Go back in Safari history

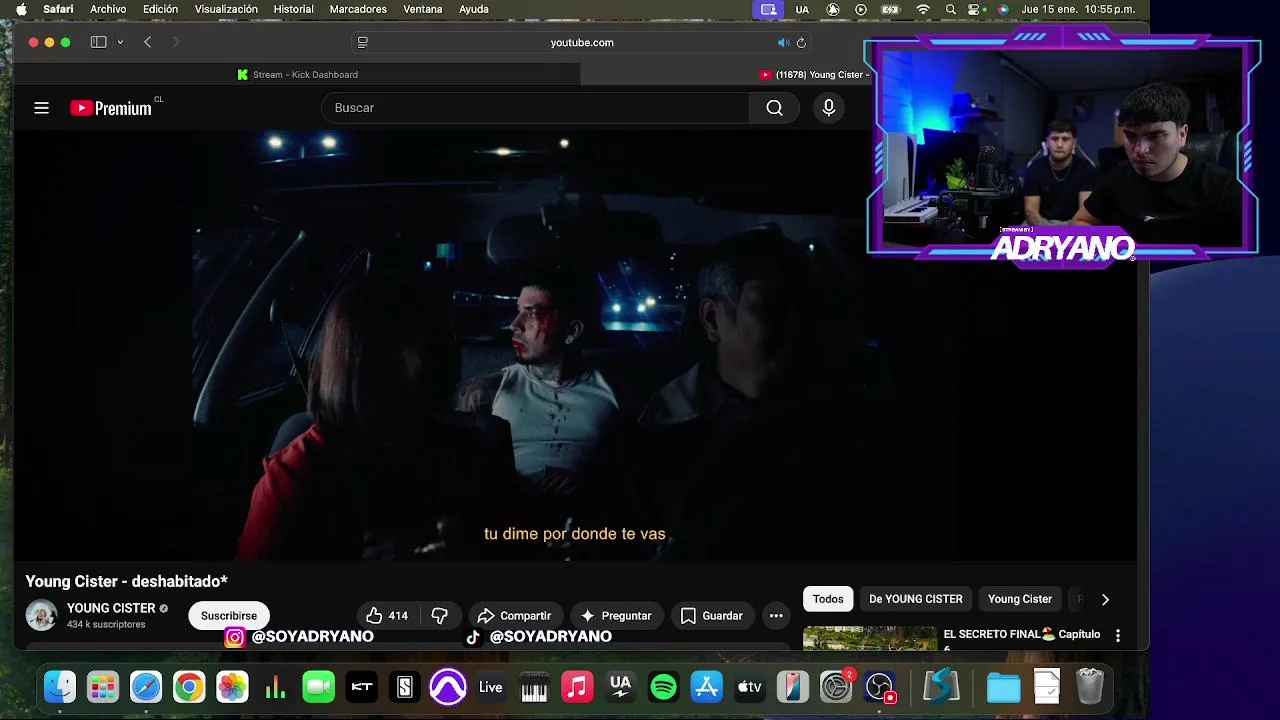click(x=148, y=42)
